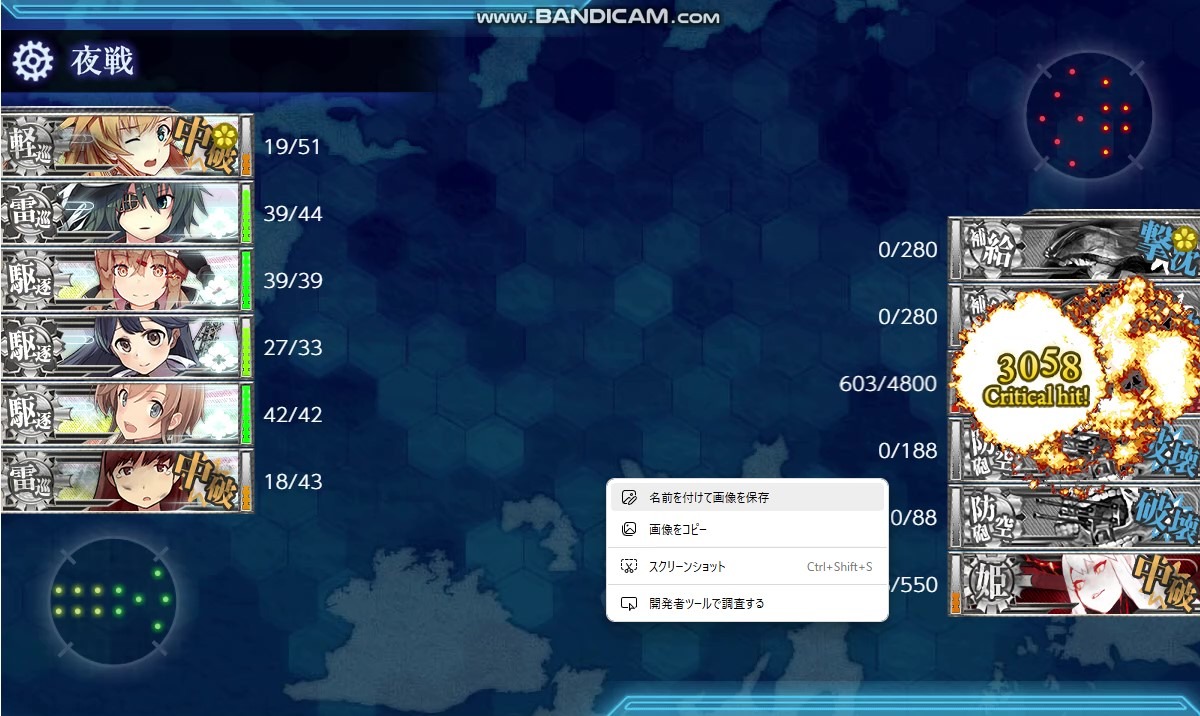Viewport: 1200px width, 716px height.
Task: Choose 画像をコピー in the context menu
Action: 747,529
